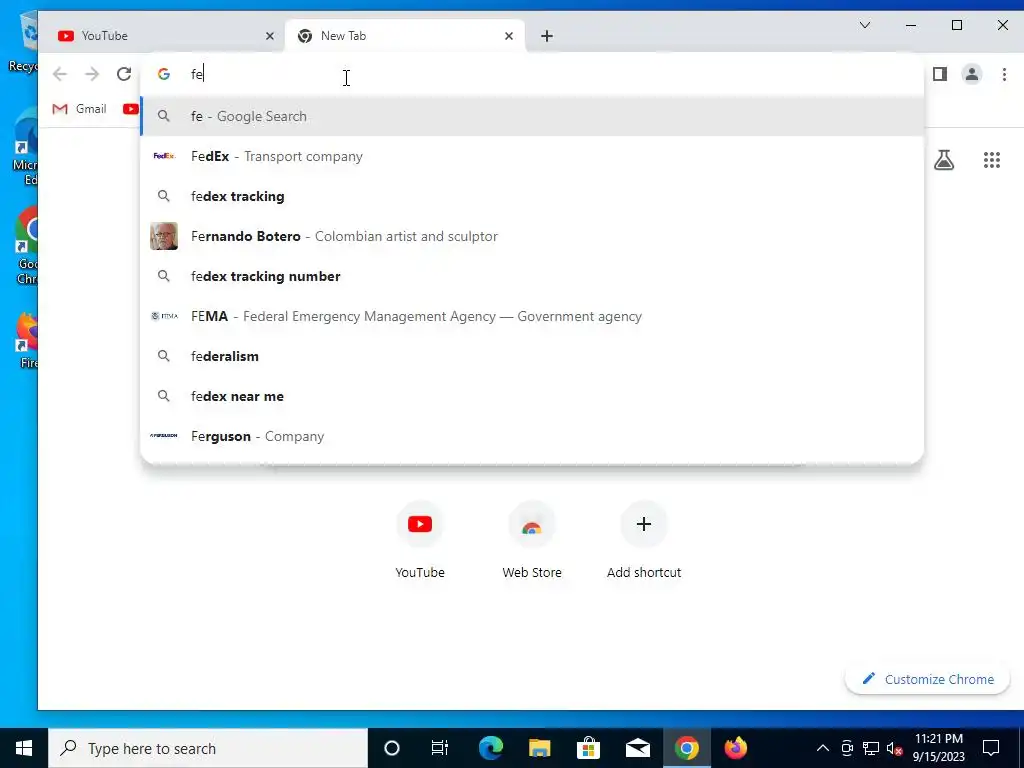Reload the page with the refresh icon
The image size is (1024, 768).
pos(124,74)
